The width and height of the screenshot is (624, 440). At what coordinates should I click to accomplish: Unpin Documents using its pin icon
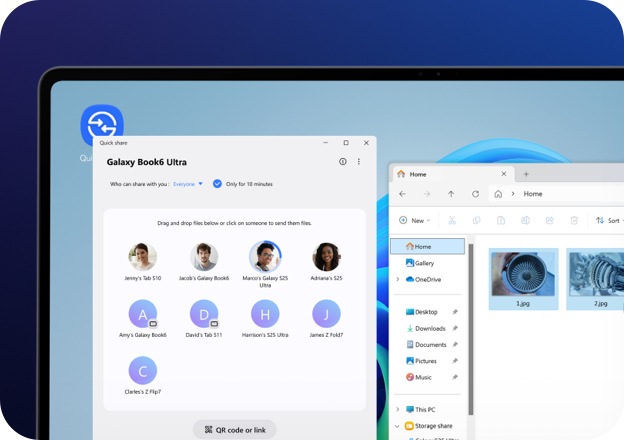(455, 345)
